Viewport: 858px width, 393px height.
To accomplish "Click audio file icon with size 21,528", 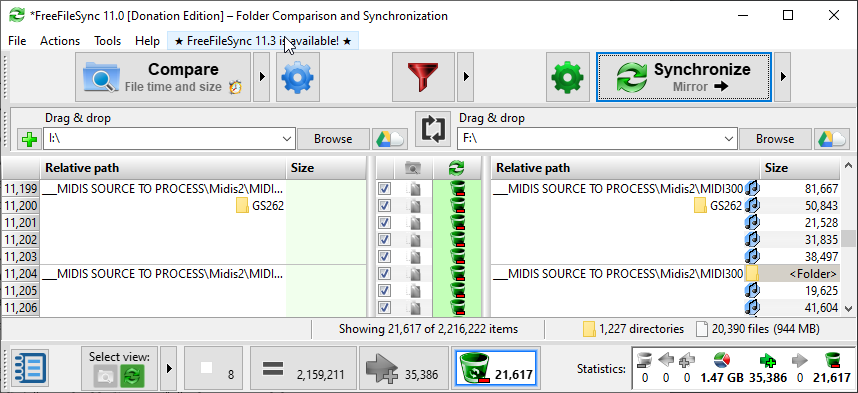I will click(x=753, y=223).
